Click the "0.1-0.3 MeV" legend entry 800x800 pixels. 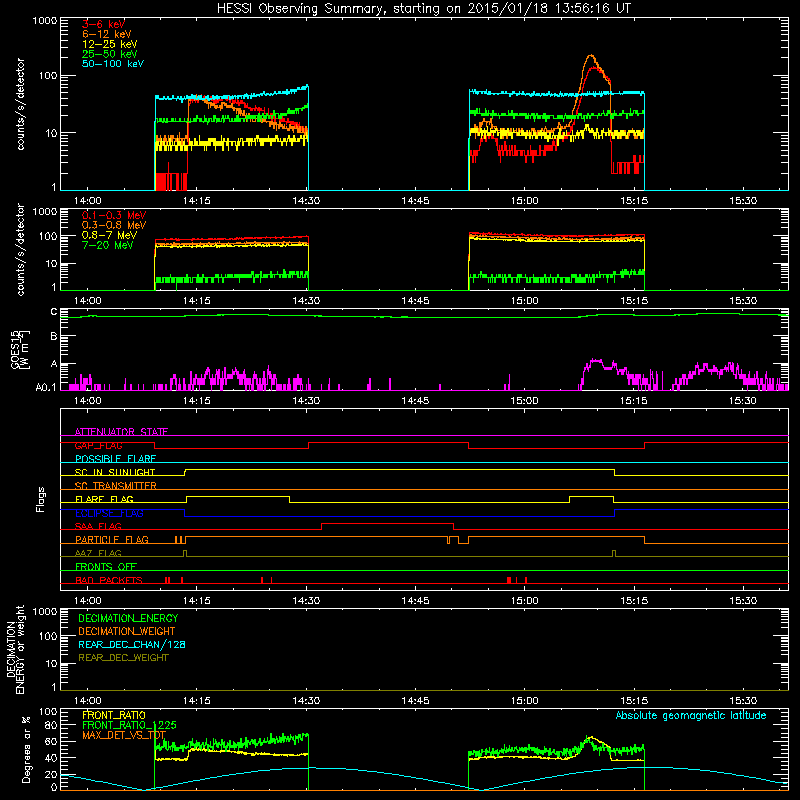point(114,215)
